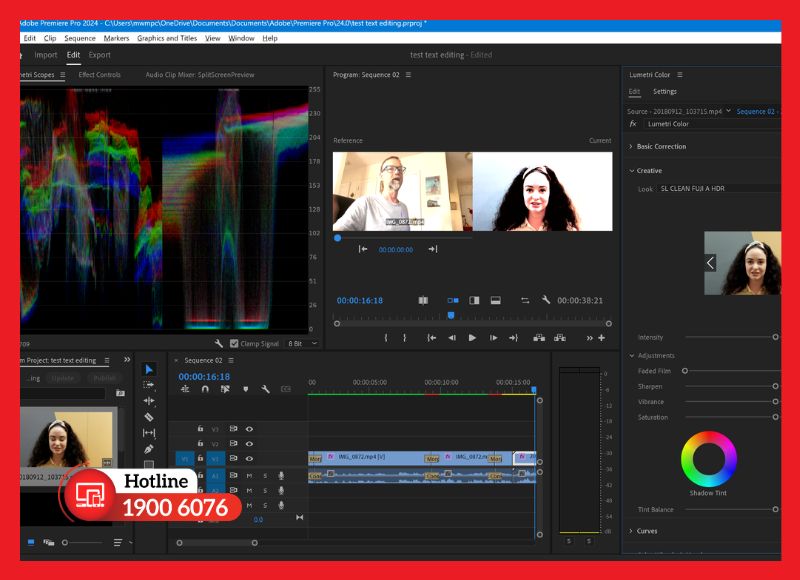Switch to Audio Clip Mixer tab

coord(199,74)
